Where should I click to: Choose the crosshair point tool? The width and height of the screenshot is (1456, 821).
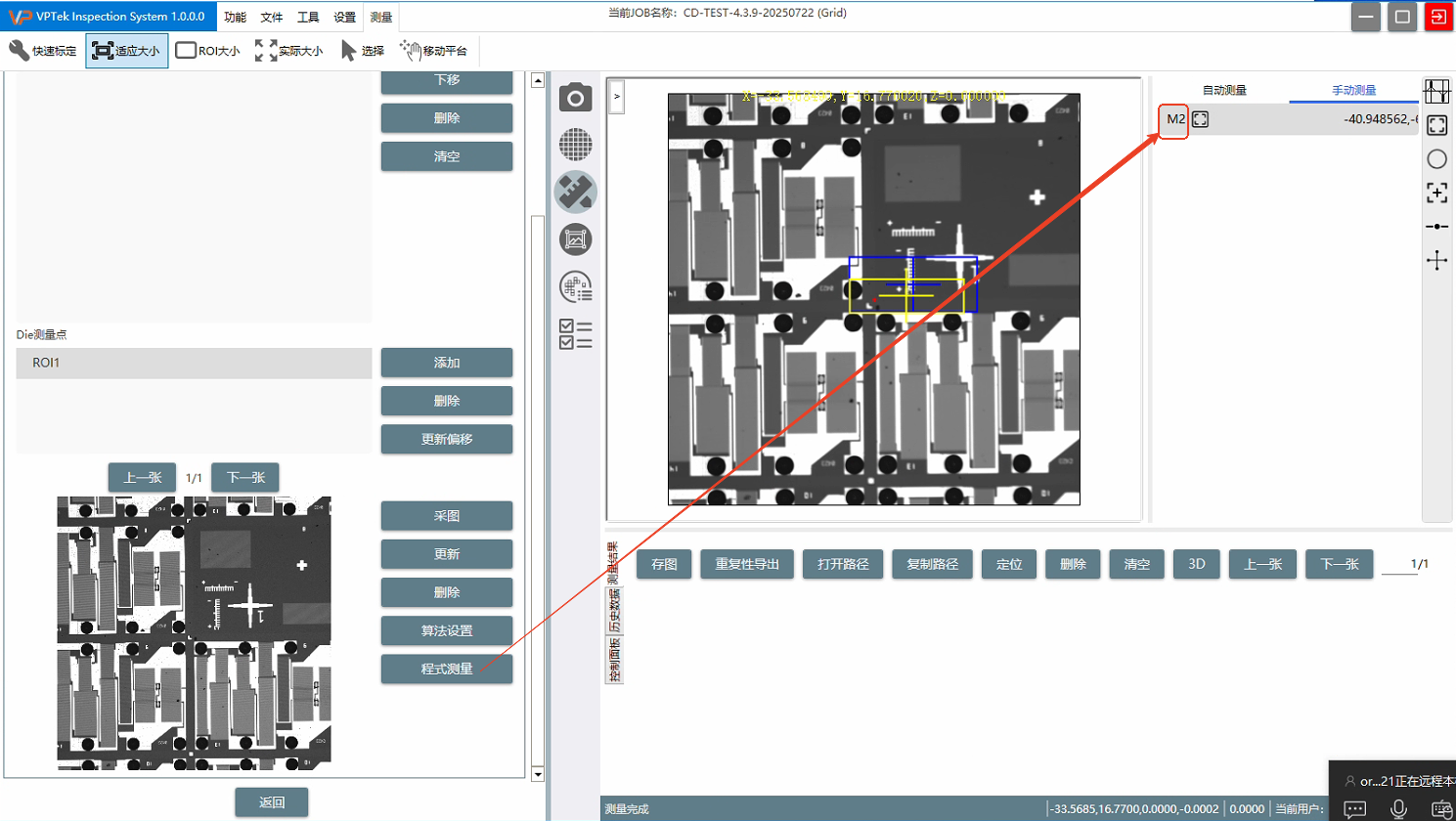tap(1436, 260)
